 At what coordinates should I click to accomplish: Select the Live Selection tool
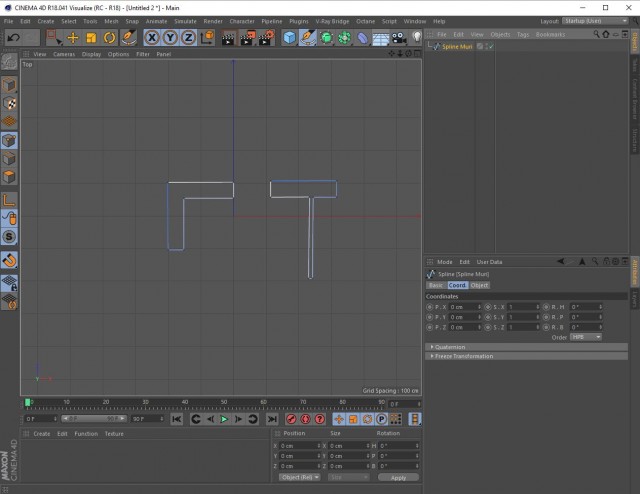[x=53, y=38]
